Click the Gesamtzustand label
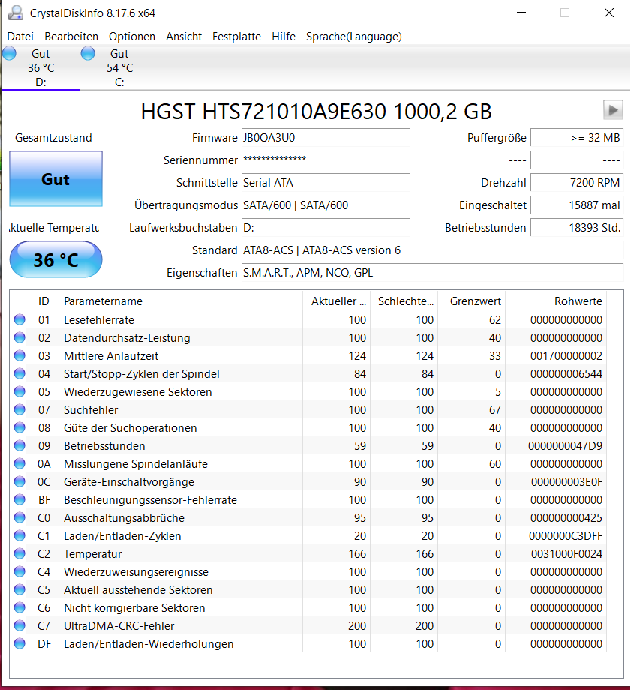 [54, 138]
